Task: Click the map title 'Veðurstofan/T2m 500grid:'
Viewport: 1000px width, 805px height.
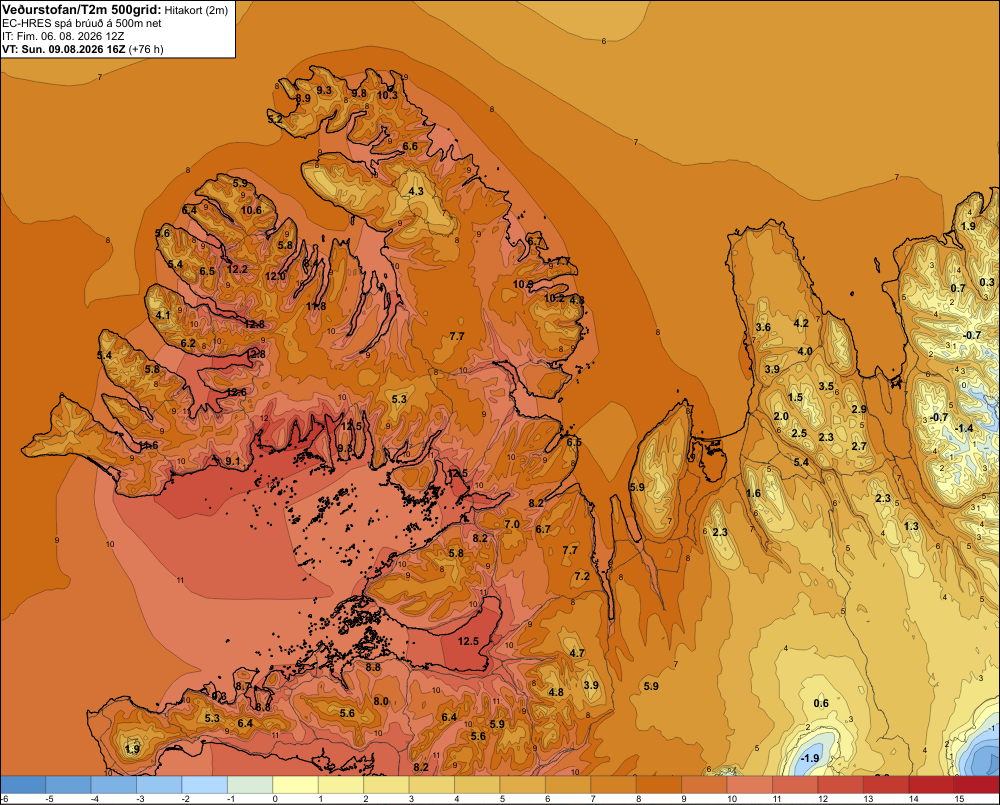Action: (x=82, y=10)
